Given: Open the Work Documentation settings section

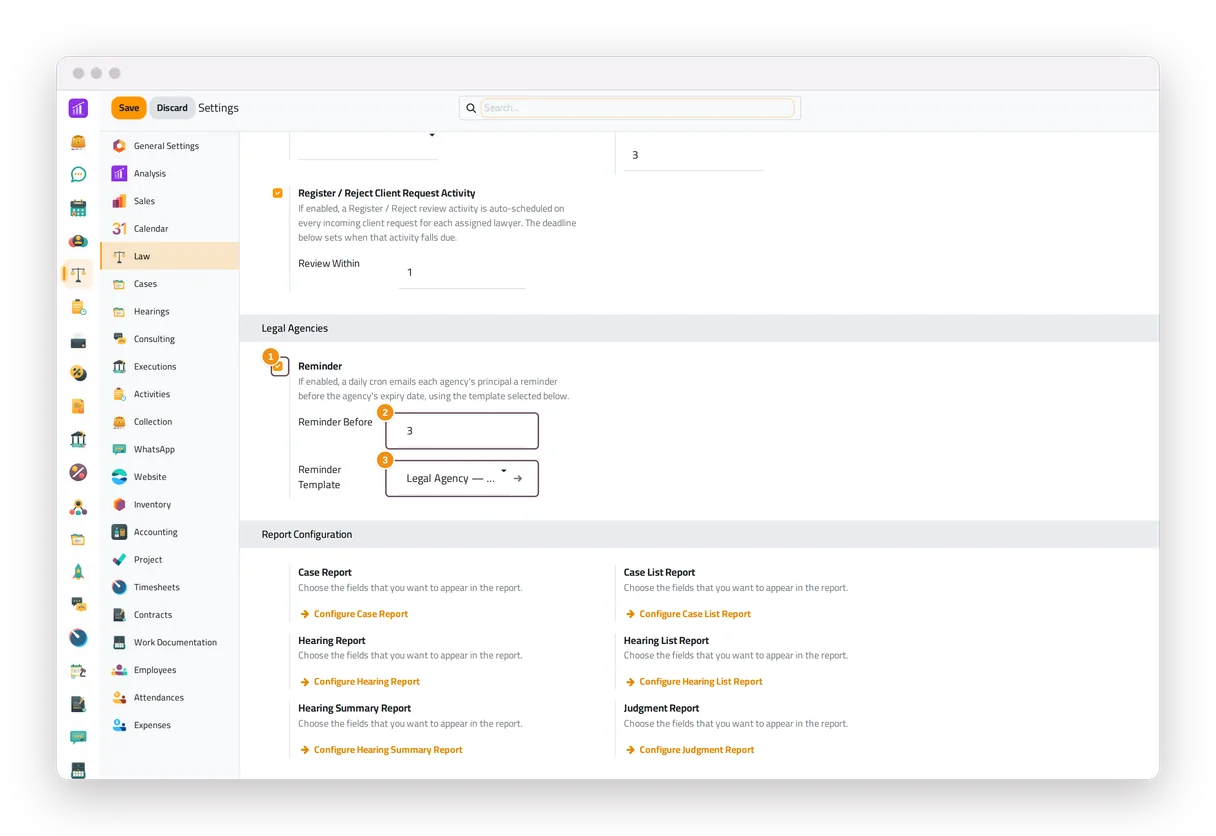Looking at the screenshot, I should pos(170,643).
